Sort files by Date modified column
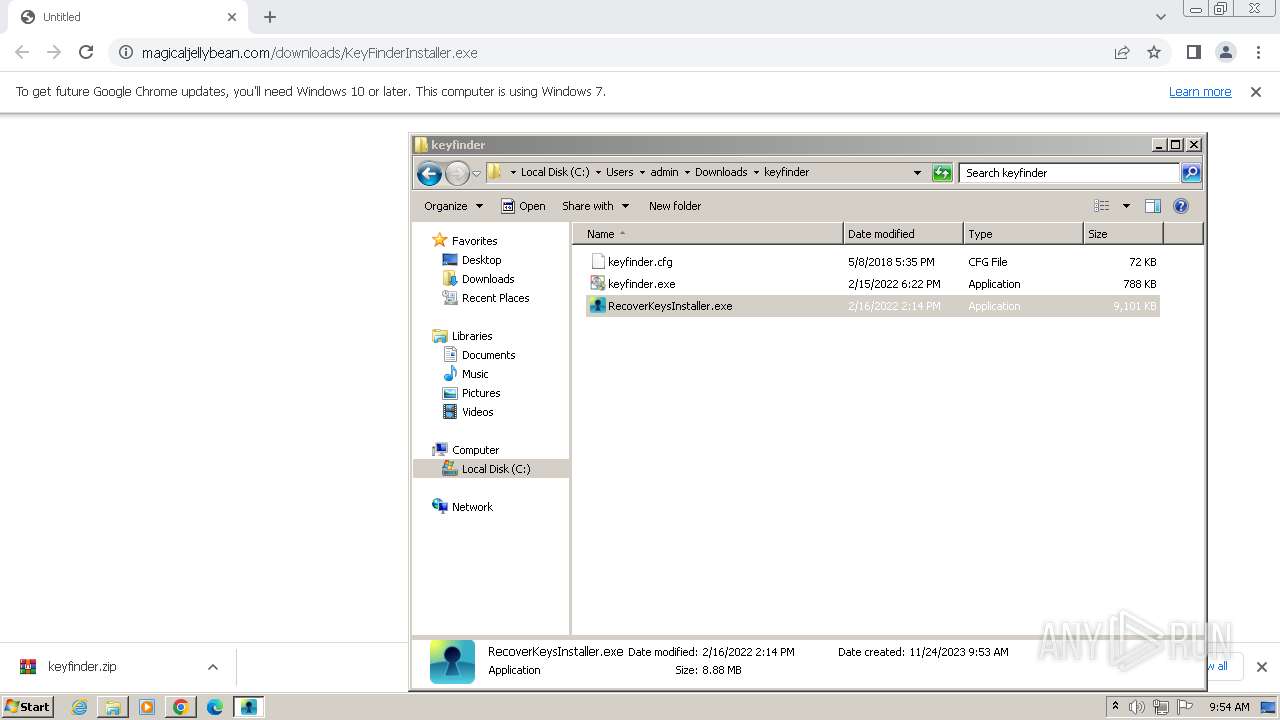The width and height of the screenshot is (1280, 720). (903, 234)
